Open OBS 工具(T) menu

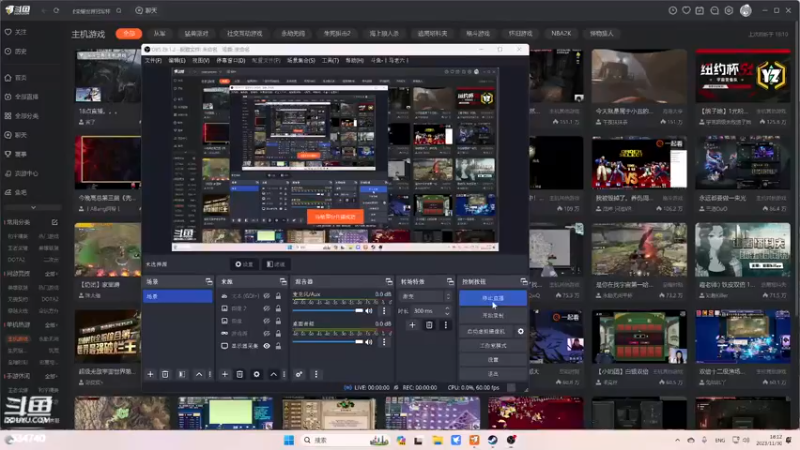(330, 60)
